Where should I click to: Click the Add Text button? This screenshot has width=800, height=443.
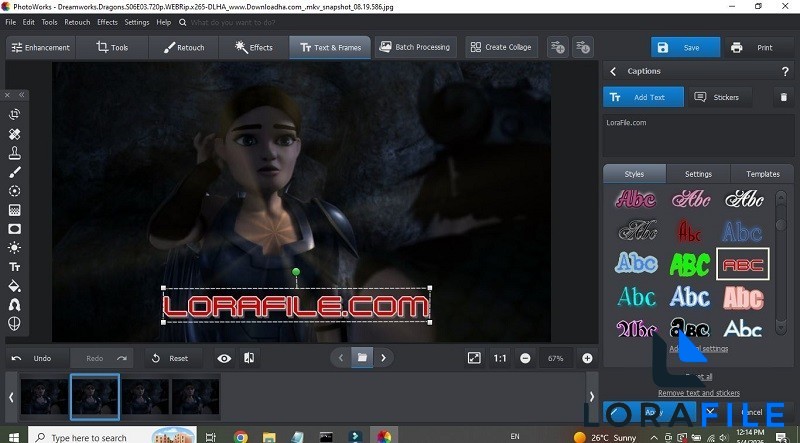(x=643, y=97)
